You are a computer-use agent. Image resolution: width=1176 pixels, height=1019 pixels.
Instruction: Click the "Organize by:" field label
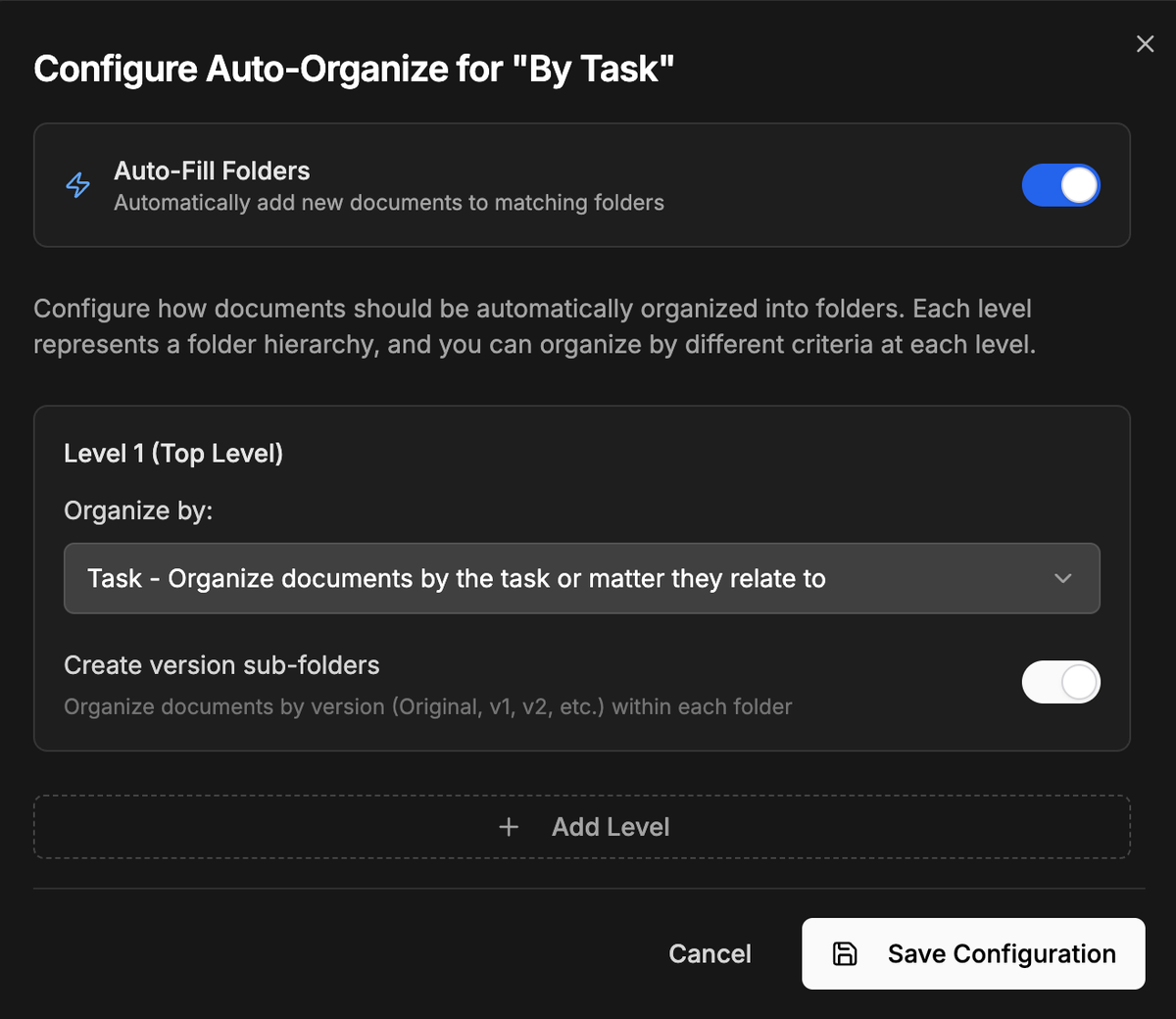(x=138, y=510)
